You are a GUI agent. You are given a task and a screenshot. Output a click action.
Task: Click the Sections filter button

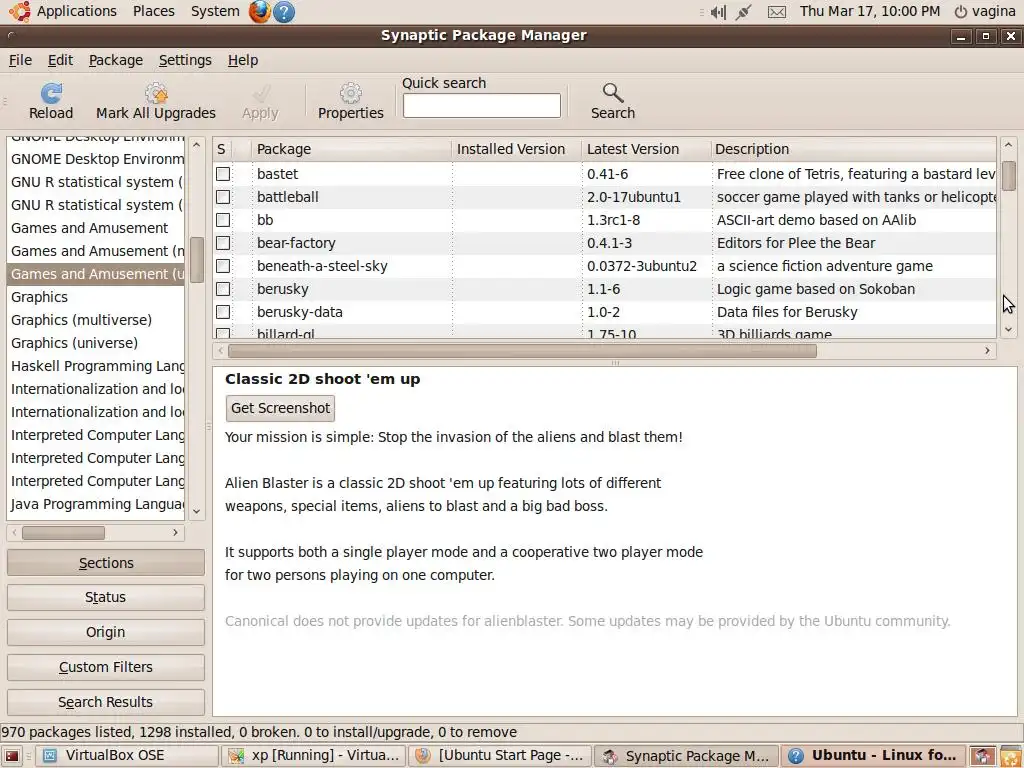pyautogui.click(x=106, y=563)
